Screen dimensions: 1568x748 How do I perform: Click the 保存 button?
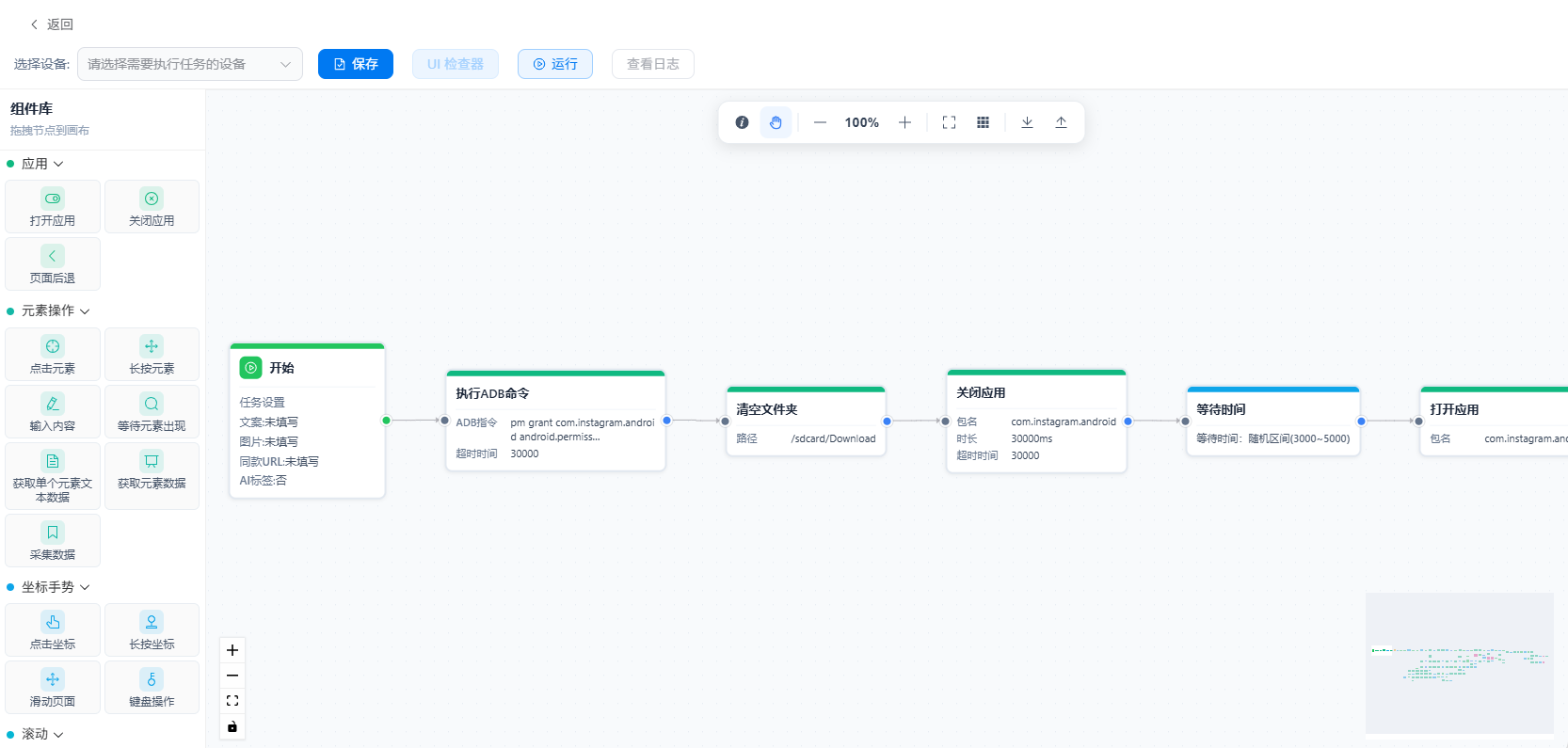356,64
